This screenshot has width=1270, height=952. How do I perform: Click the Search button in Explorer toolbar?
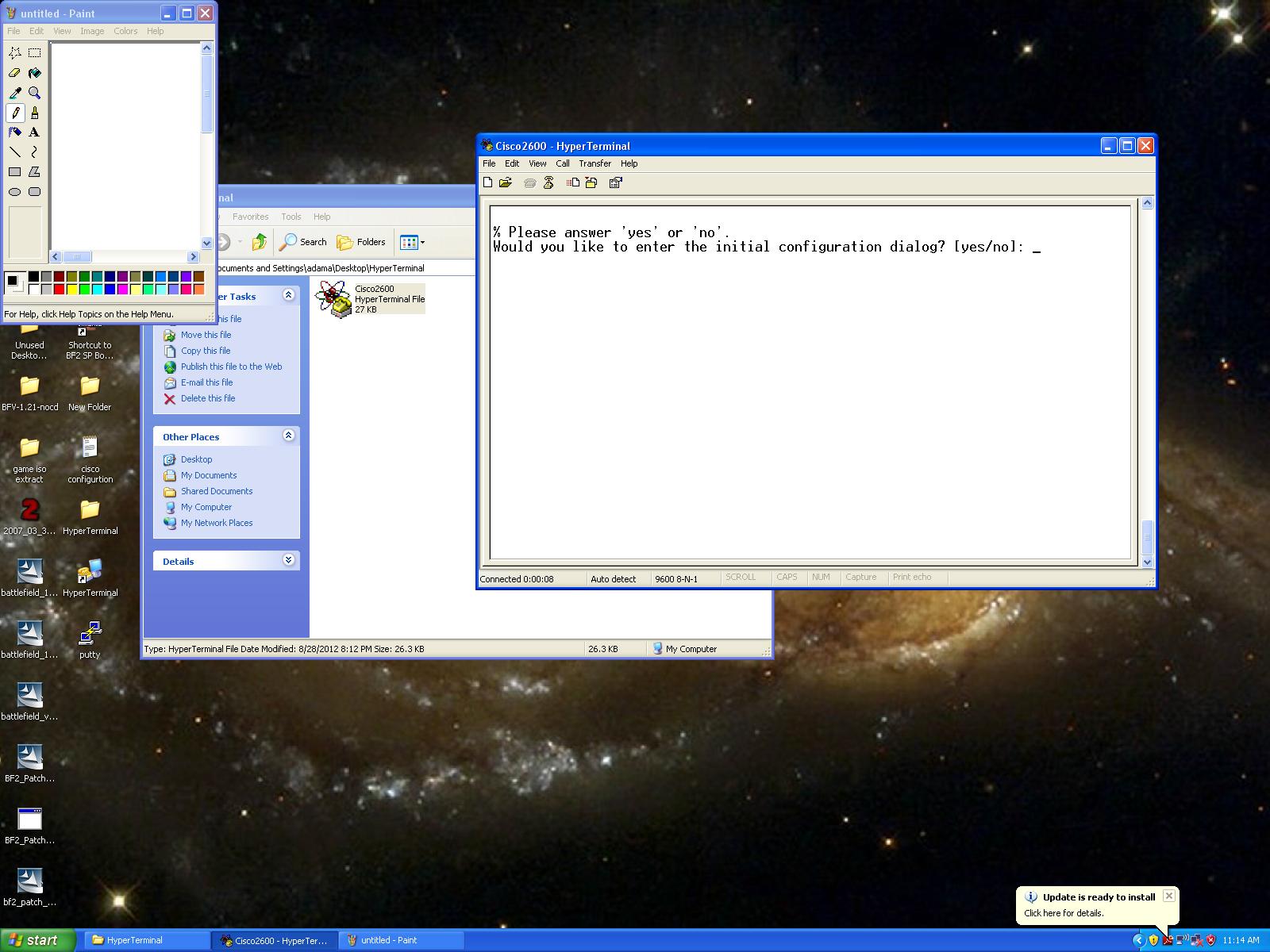[303, 242]
